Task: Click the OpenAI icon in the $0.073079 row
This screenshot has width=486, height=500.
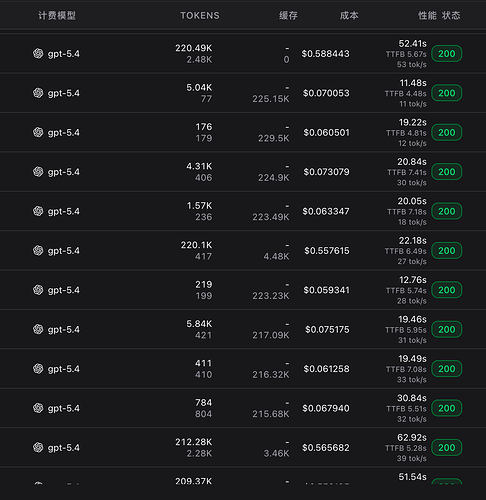Action: [x=38, y=171]
